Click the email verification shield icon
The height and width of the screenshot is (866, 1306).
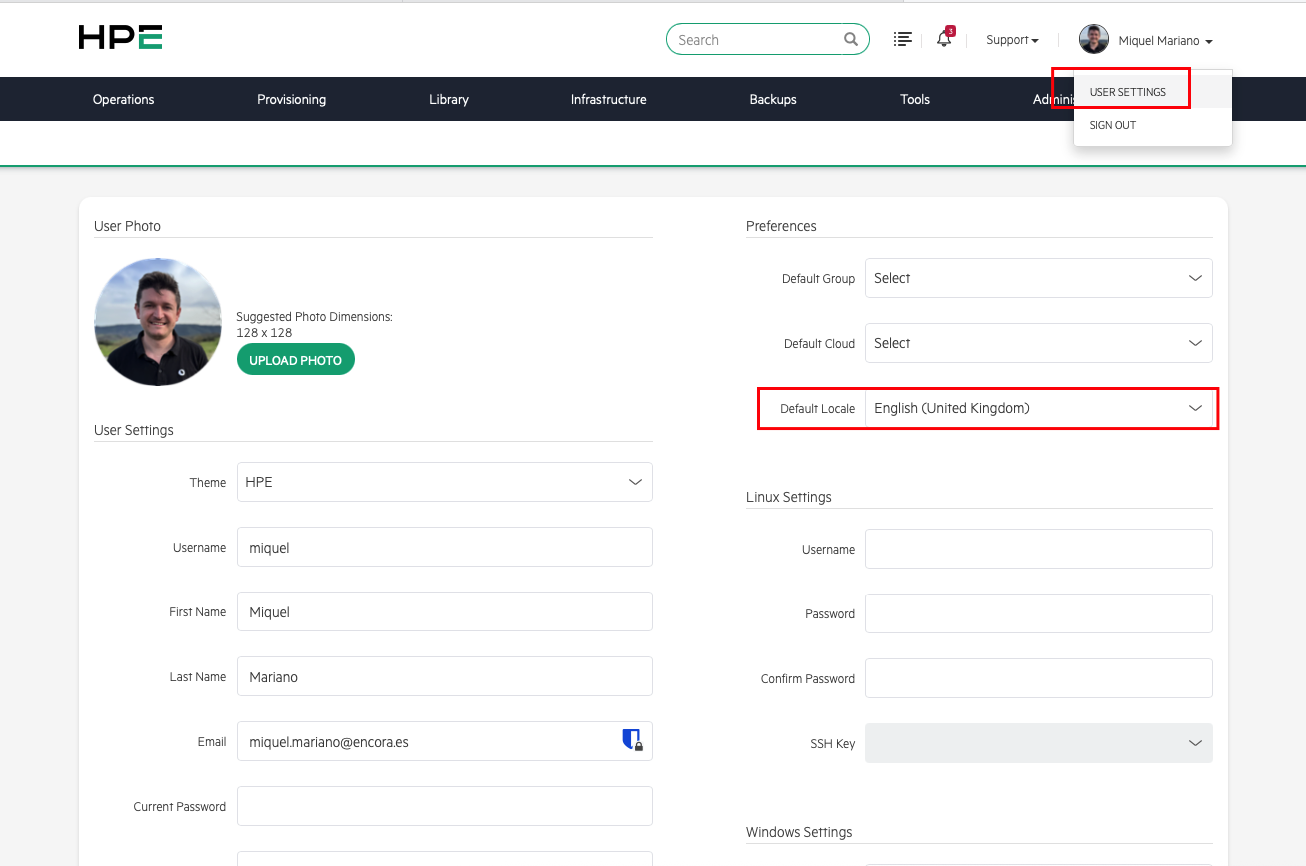pos(633,740)
